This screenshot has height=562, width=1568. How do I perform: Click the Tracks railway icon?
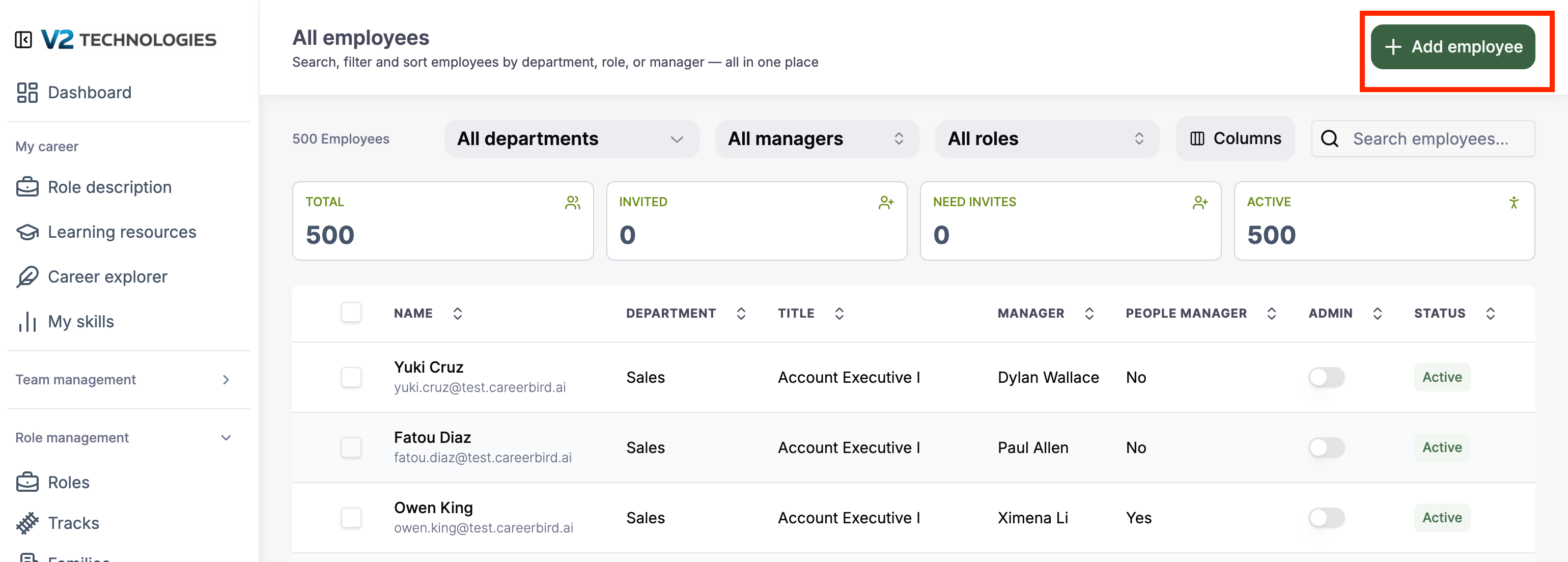pyautogui.click(x=27, y=523)
